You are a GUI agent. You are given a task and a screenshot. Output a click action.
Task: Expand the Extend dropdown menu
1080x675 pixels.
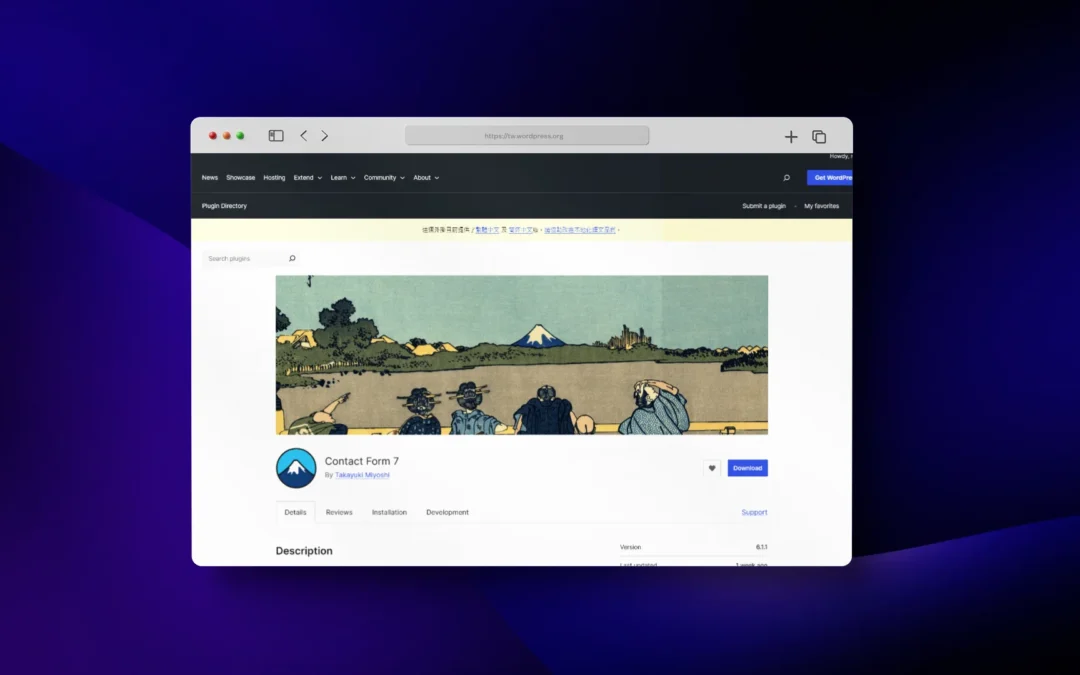[307, 178]
